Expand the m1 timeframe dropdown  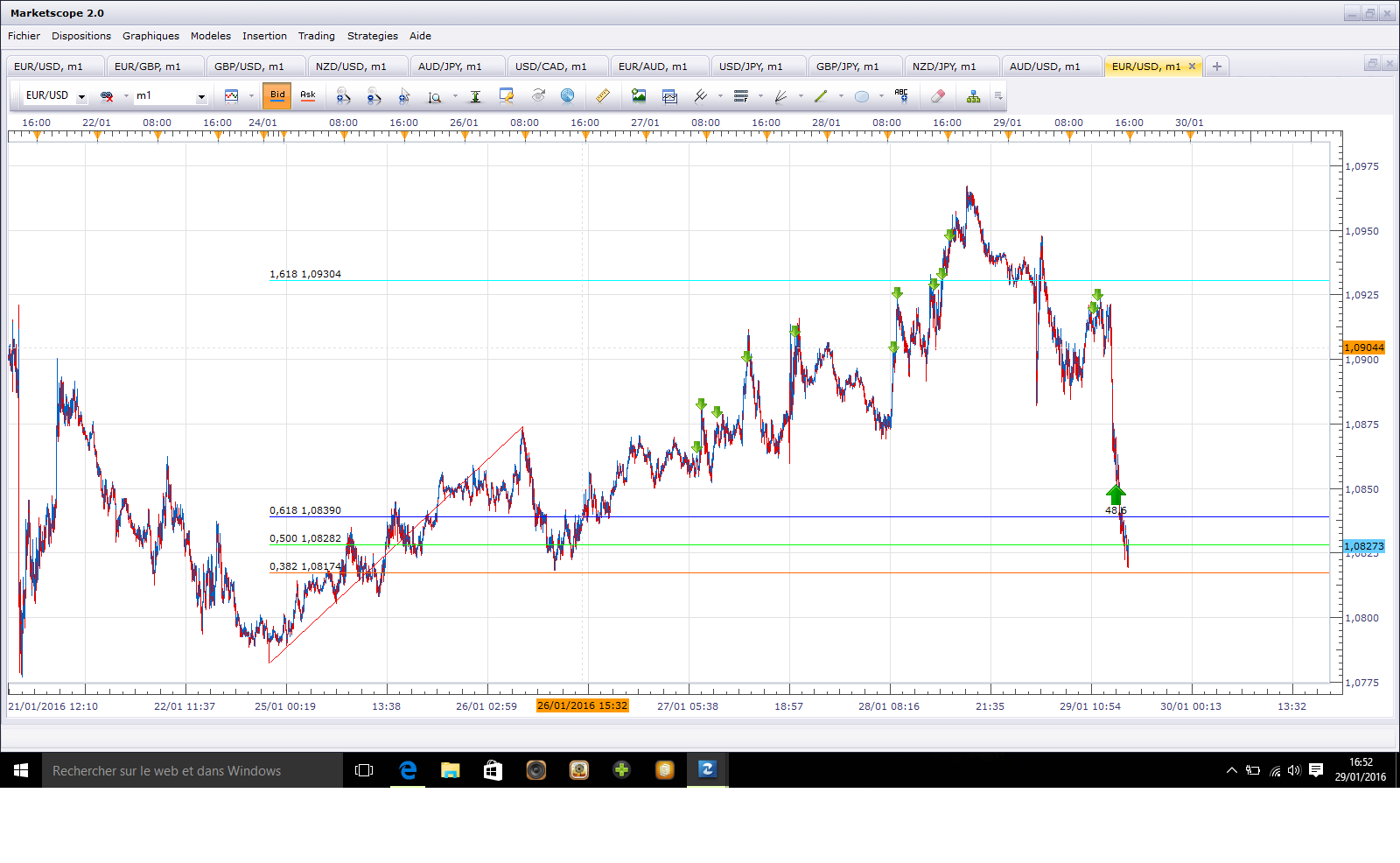[x=201, y=96]
